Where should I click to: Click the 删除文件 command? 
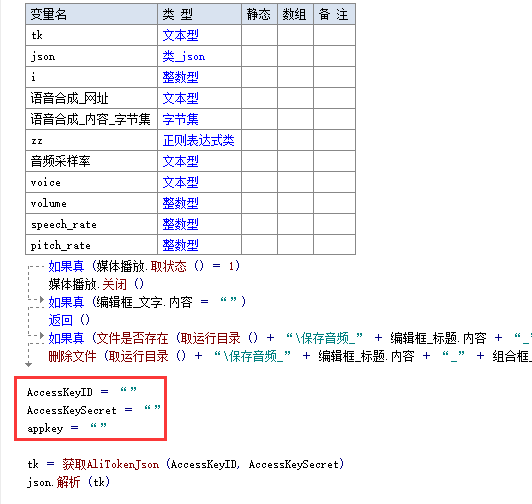coord(72,356)
